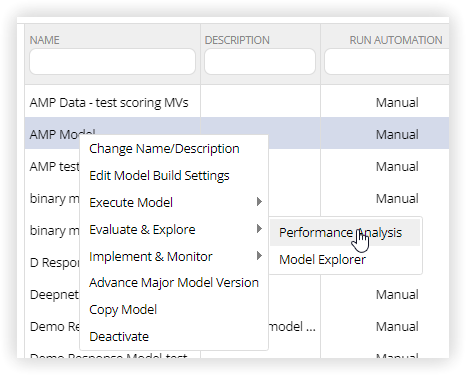Select the Deepnet row name
The image size is (466, 375).
point(54,295)
